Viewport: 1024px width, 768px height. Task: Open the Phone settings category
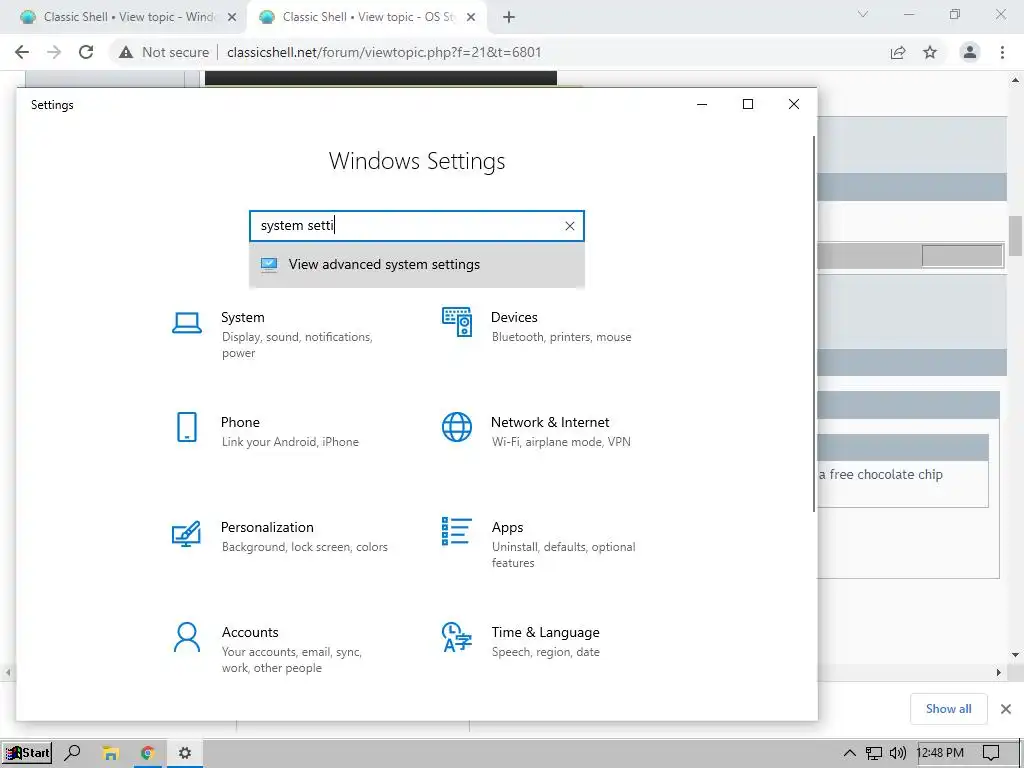point(265,431)
